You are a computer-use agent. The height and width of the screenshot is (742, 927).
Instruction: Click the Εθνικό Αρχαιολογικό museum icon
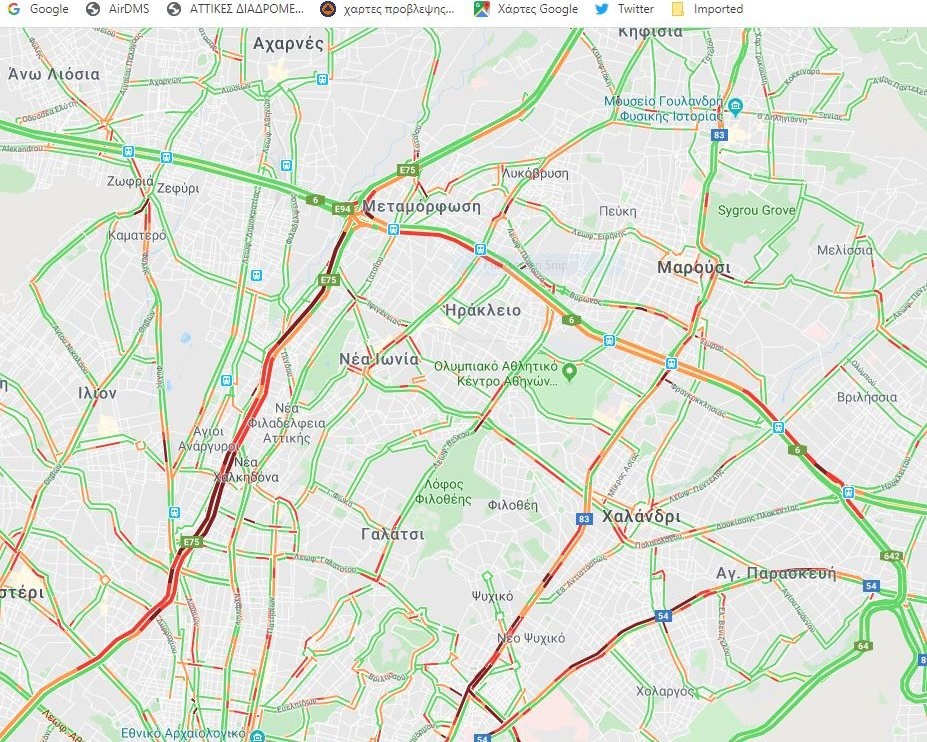pyautogui.click(x=257, y=735)
